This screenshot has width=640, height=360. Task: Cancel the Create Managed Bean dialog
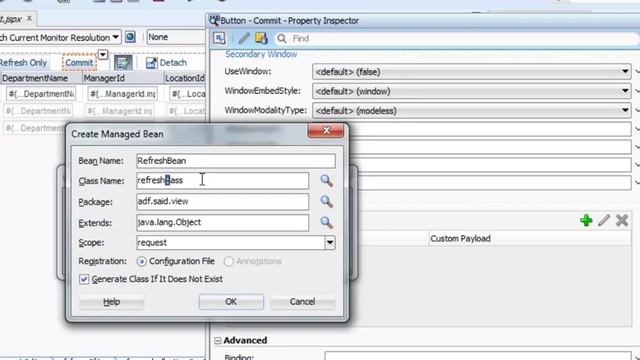[x=302, y=302]
